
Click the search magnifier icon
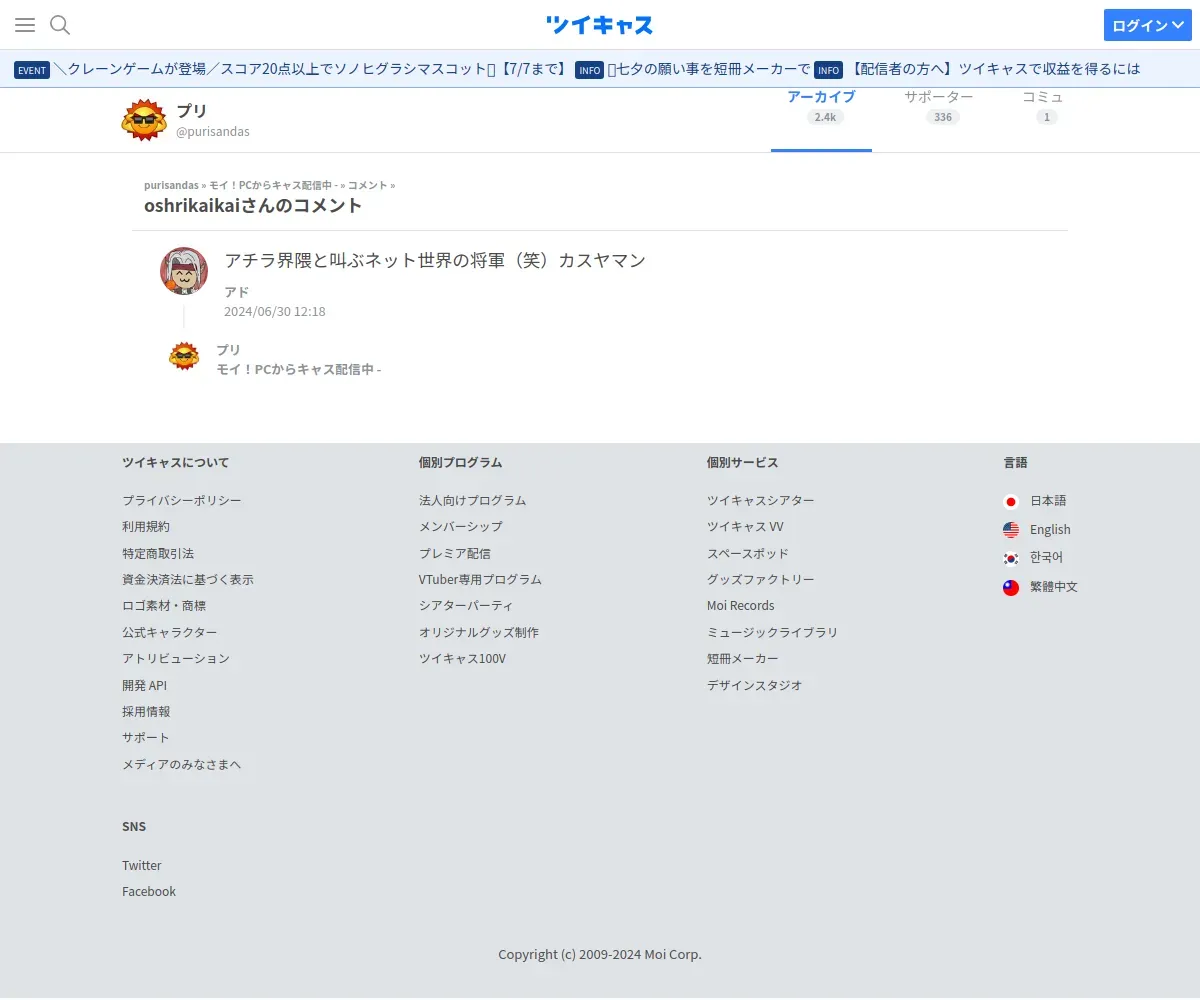60,25
